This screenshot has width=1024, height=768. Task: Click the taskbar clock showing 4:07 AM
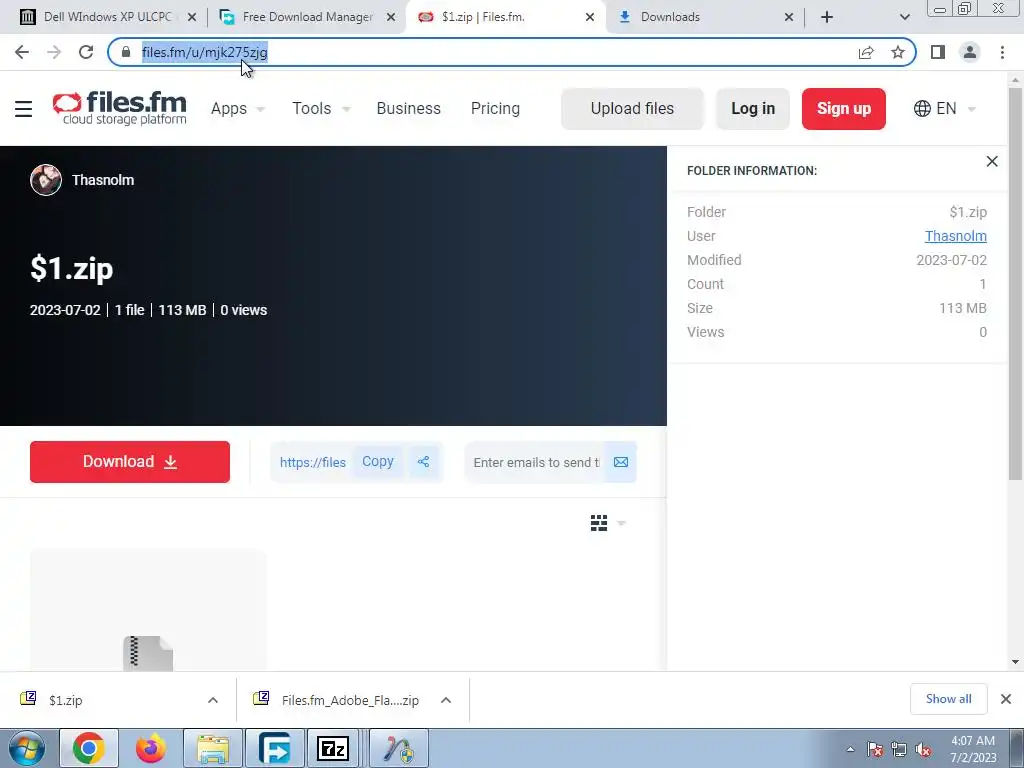pyautogui.click(x=973, y=749)
